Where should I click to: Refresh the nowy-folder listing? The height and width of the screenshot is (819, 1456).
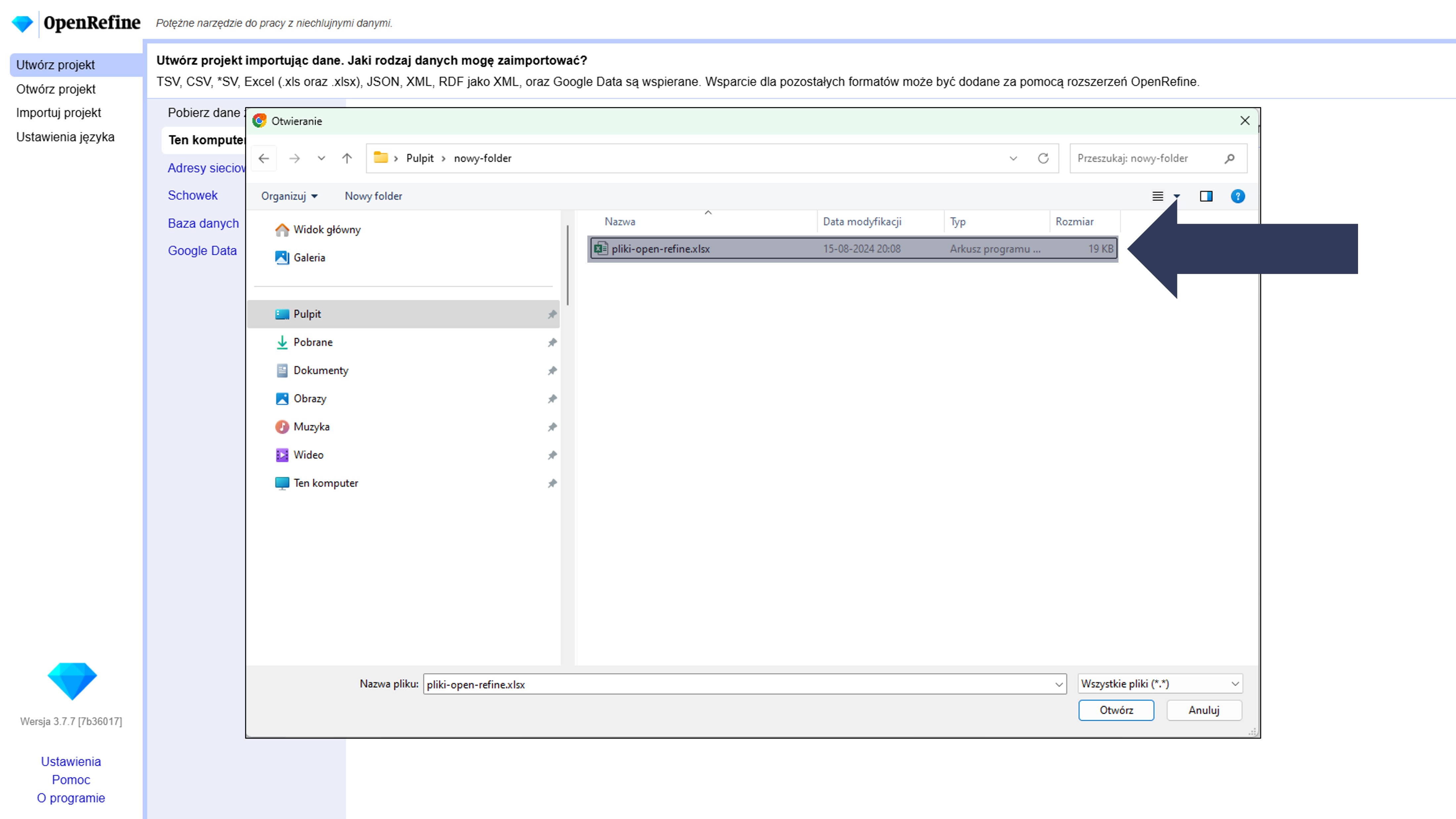click(1043, 159)
